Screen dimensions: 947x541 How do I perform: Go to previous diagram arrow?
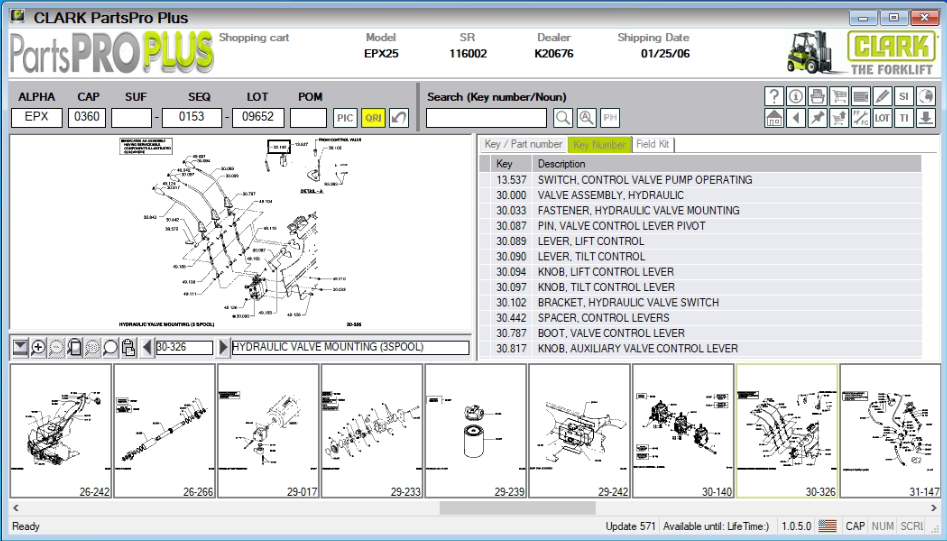(x=147, y=347)
